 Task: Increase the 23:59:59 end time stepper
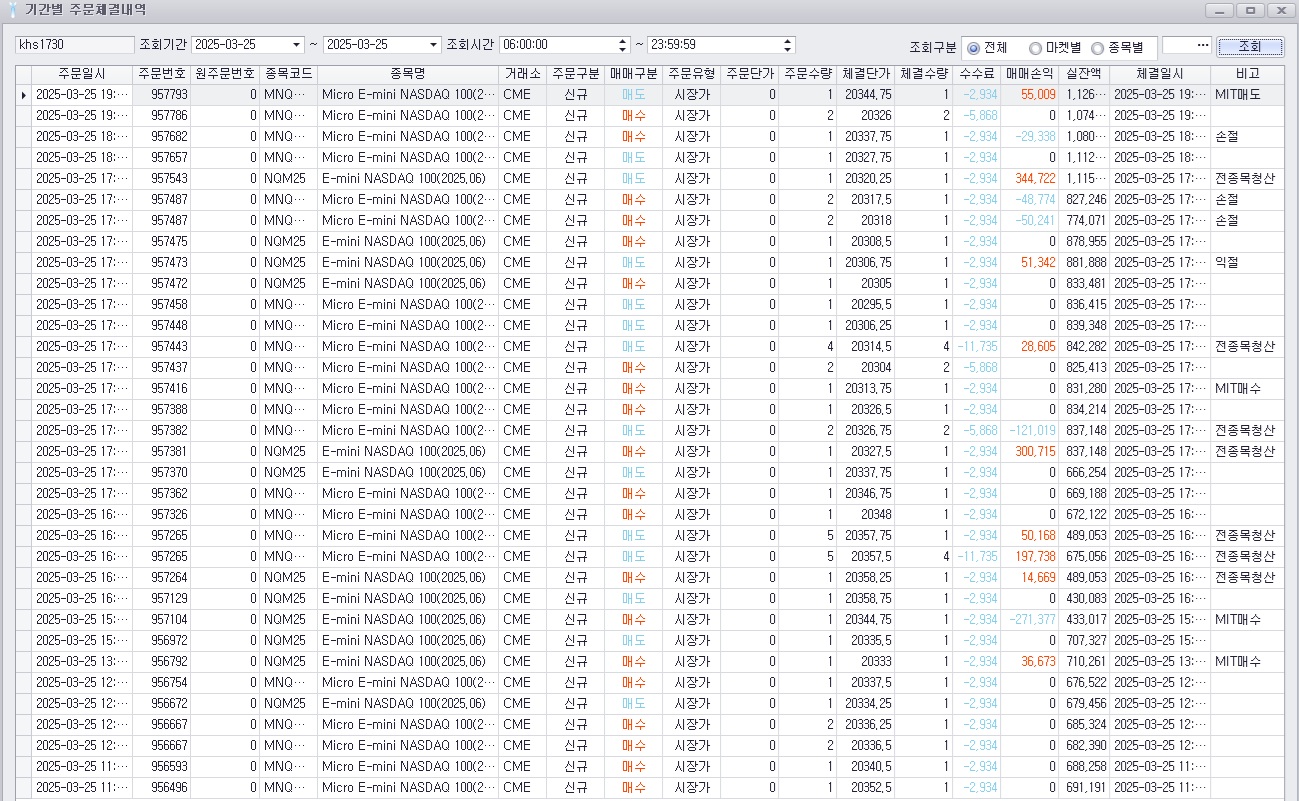pos(789,41)
